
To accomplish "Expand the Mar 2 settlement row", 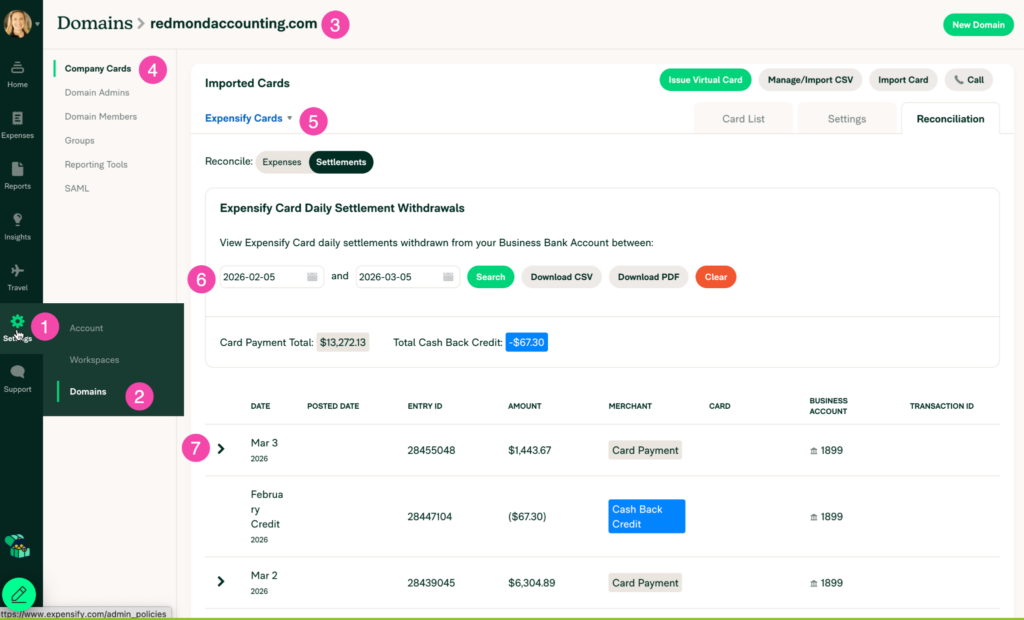I will coord(221,581).
